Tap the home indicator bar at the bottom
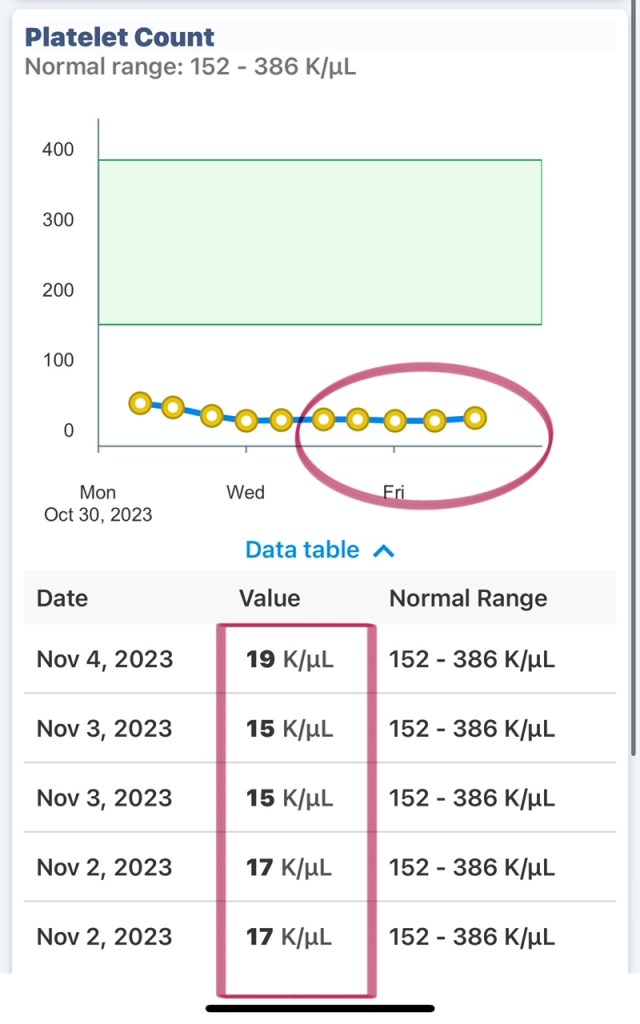The width and height of the screenshot is (640, 1024). [320, 1008]
